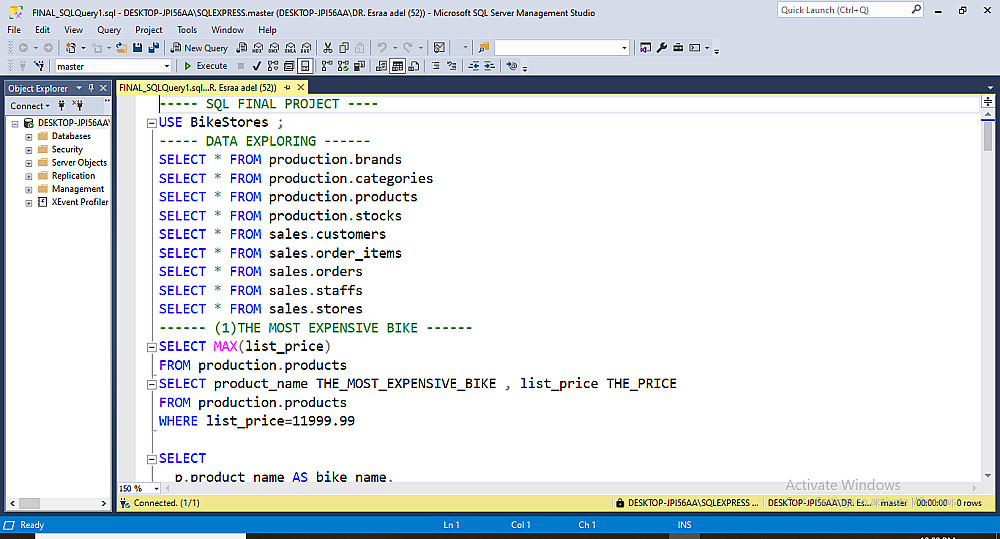
Task: Open Object Explorer window position dropdown
Action: click(79, 88)
